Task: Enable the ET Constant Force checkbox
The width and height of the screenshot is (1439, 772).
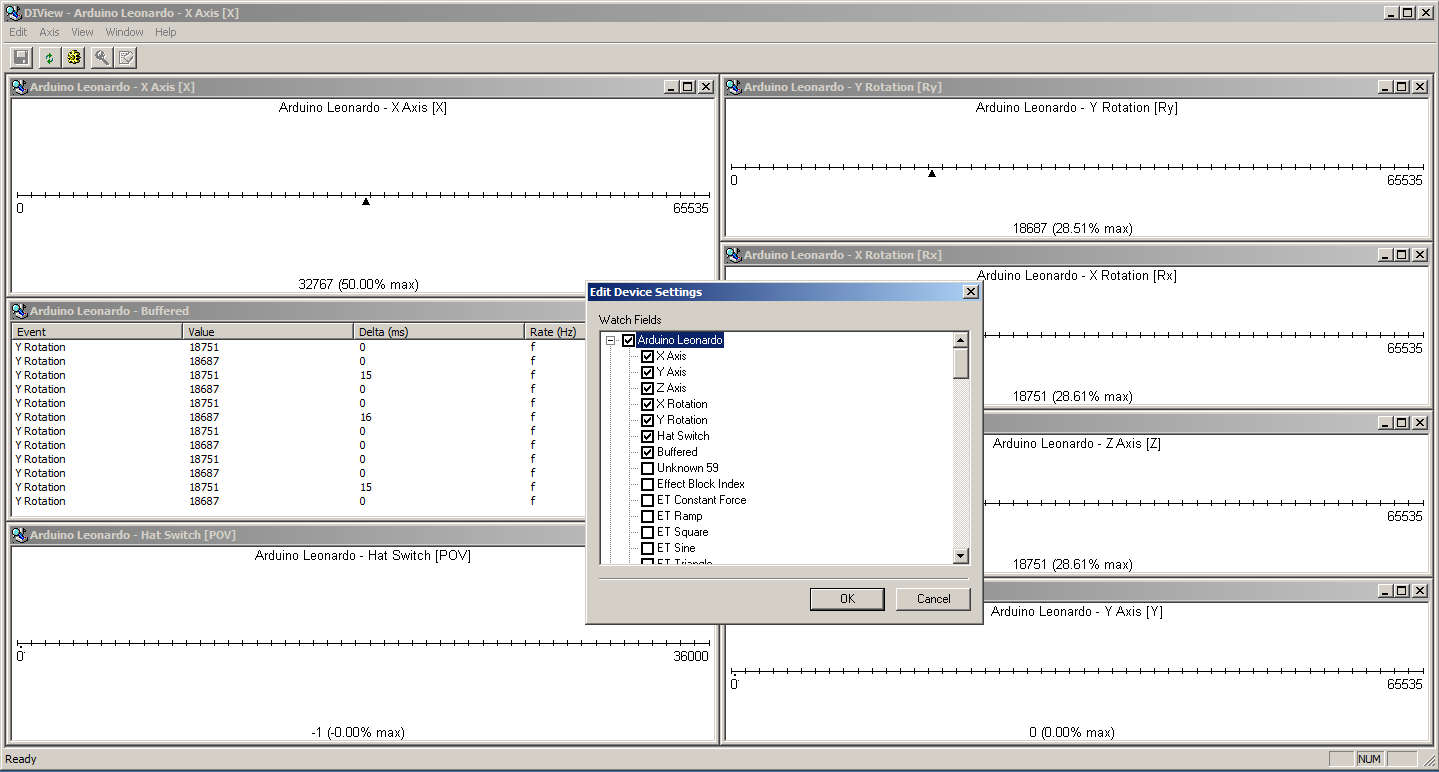Action: coord(647,500)
